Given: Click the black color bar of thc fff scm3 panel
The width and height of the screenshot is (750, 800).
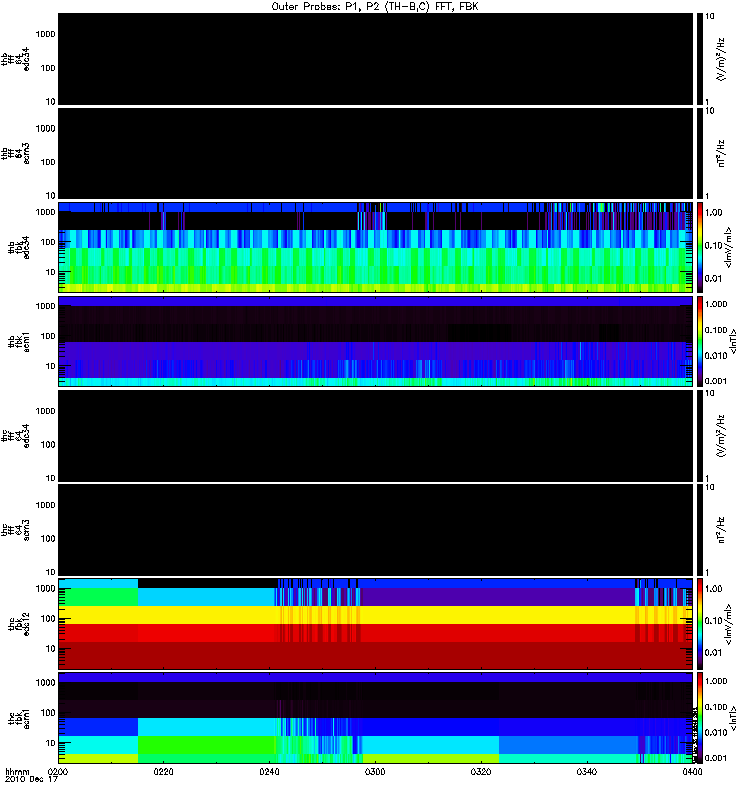Looking at the screenshot, I should [700, 530].
